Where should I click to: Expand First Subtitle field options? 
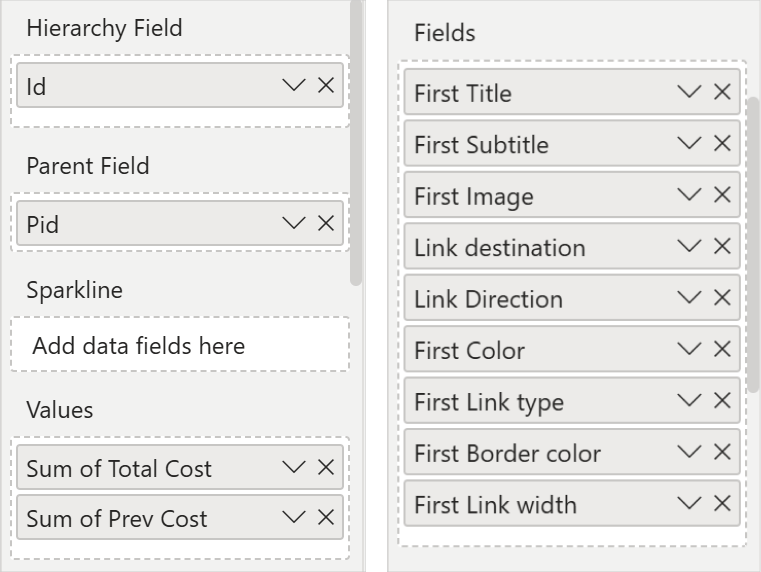pos(689,144)
